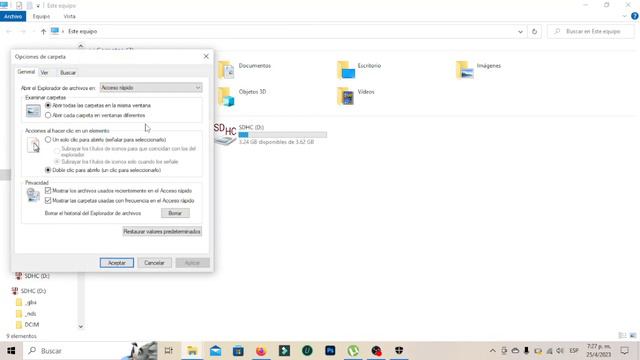
Task: Confirm the dialog with Aceptar
Action: 117,263
